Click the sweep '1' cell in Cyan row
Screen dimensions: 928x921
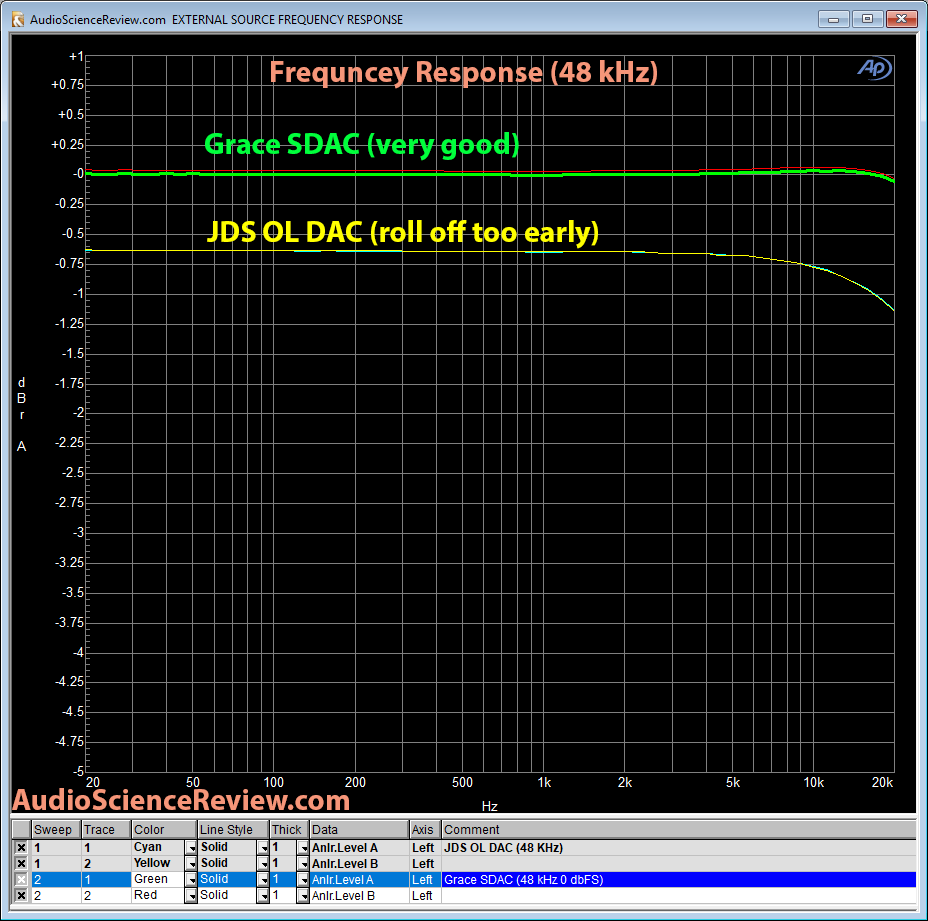(x=56, y=848)
